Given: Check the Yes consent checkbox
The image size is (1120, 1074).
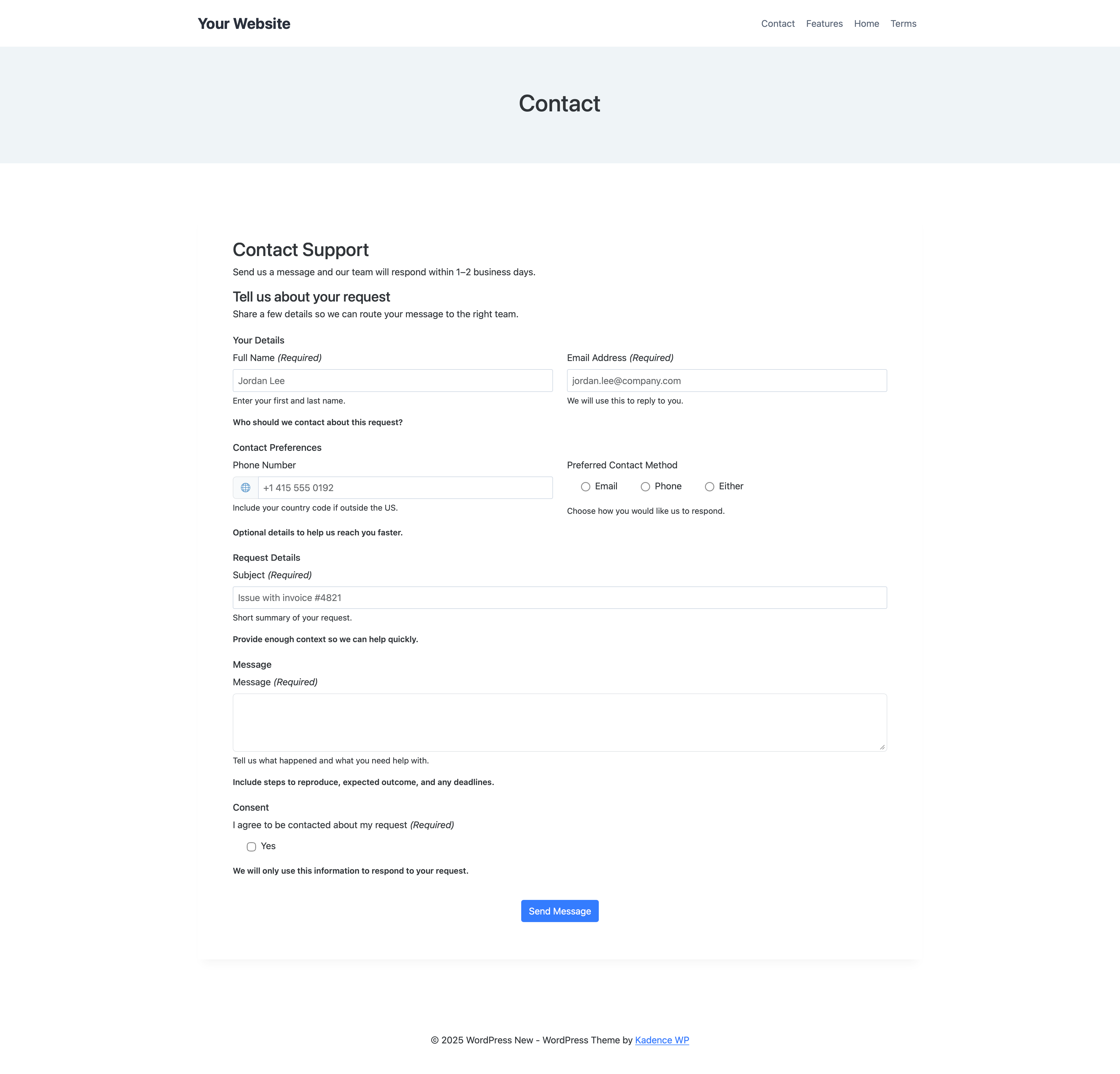Looking at the screenshot, I should coord(251,847).
